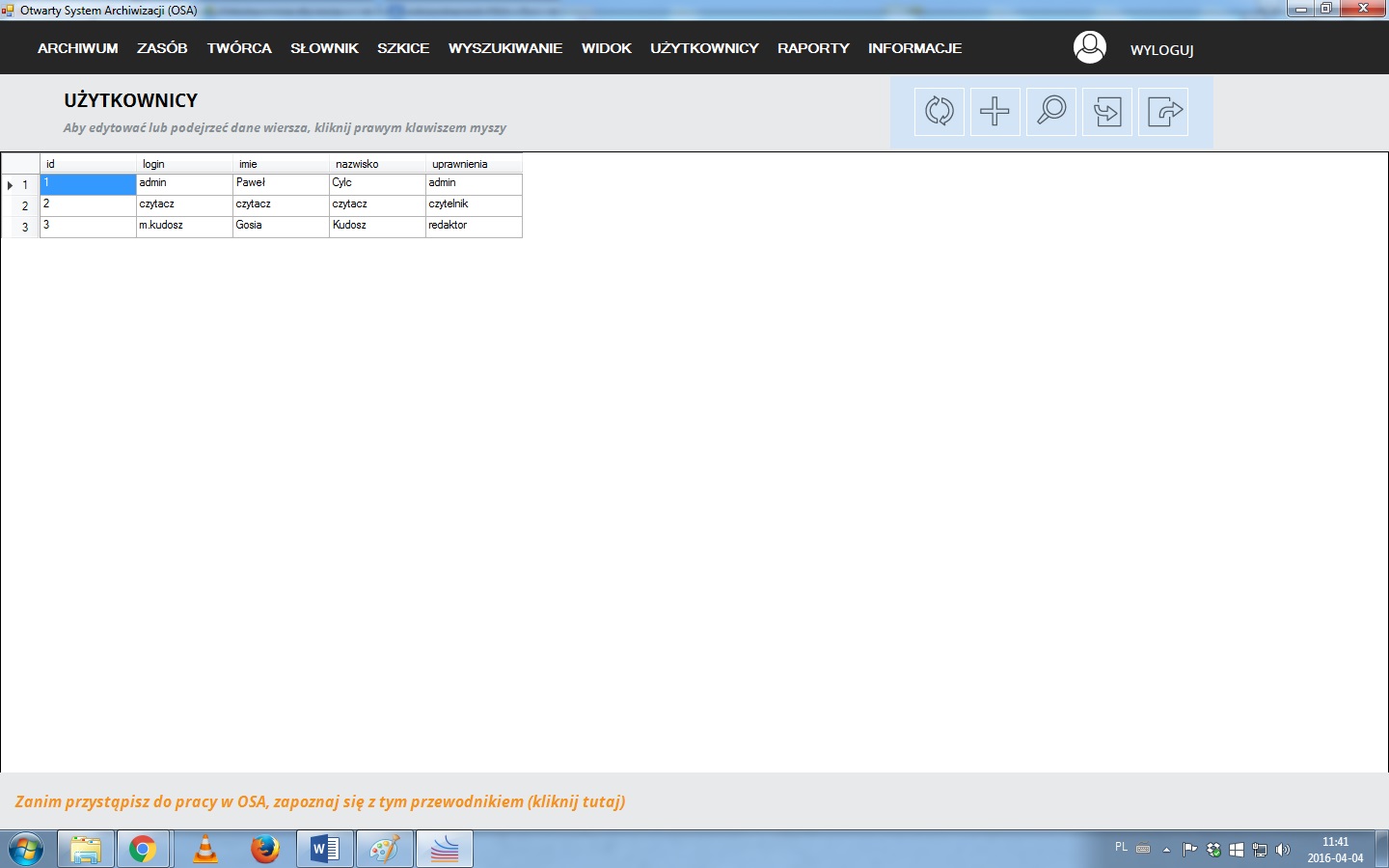Select row header number 3
The height and width of the screenshot is (868, 1389).
click(x=20, y=227)
